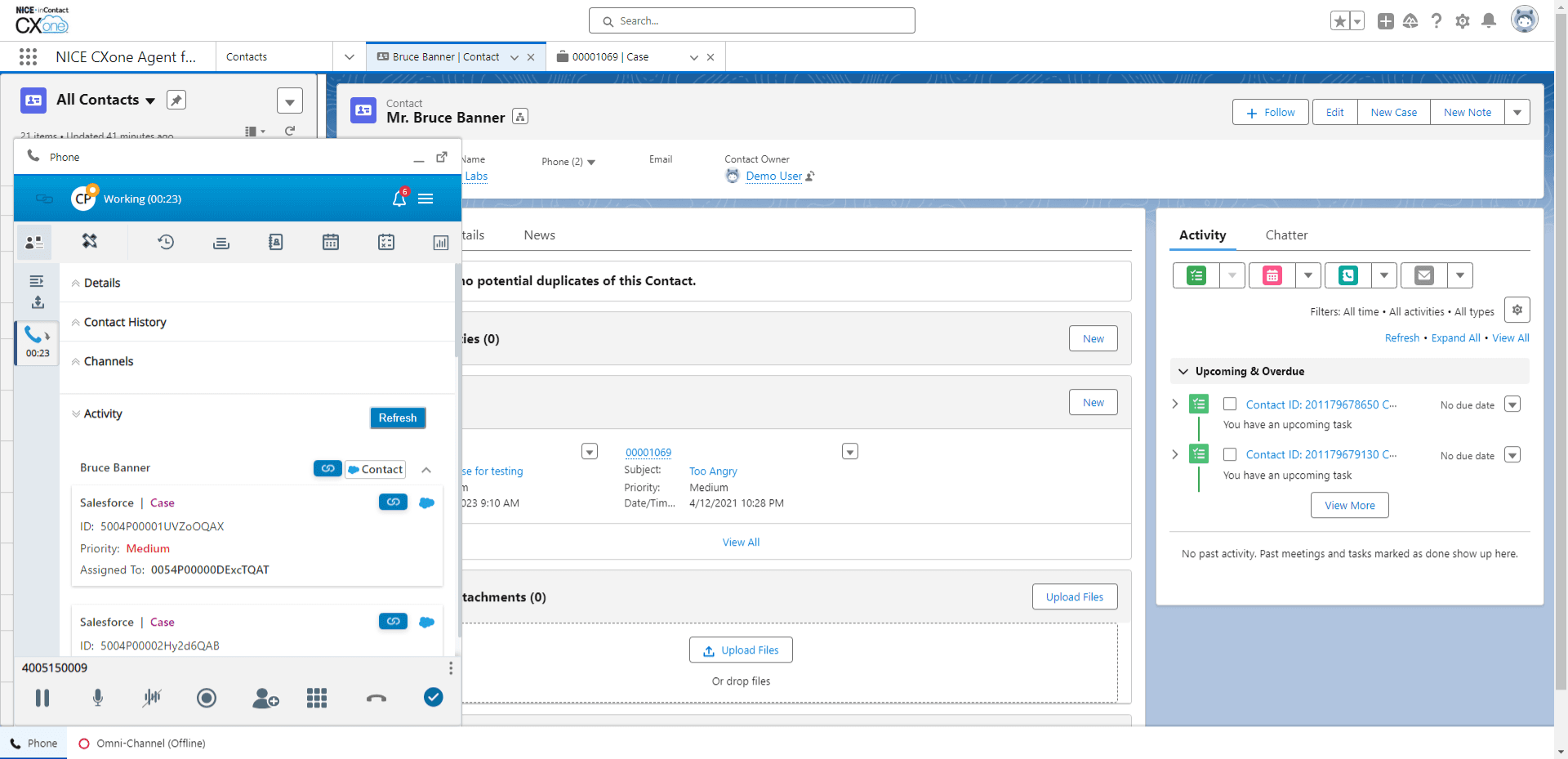Open the Favorites star icon
1568x759 pixels.
[x=1339, y=21]
